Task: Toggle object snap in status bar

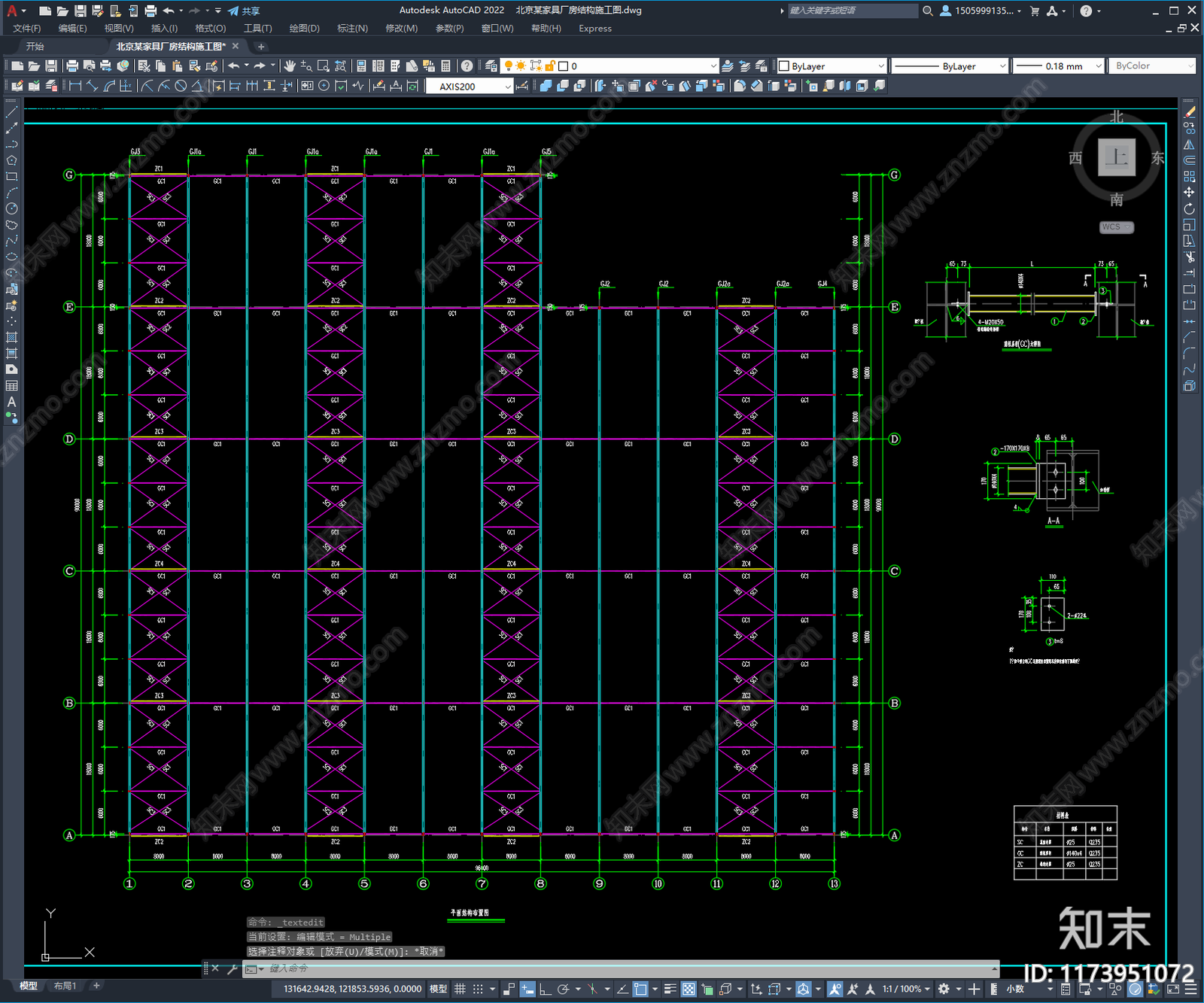Action: tap(640, 989)
